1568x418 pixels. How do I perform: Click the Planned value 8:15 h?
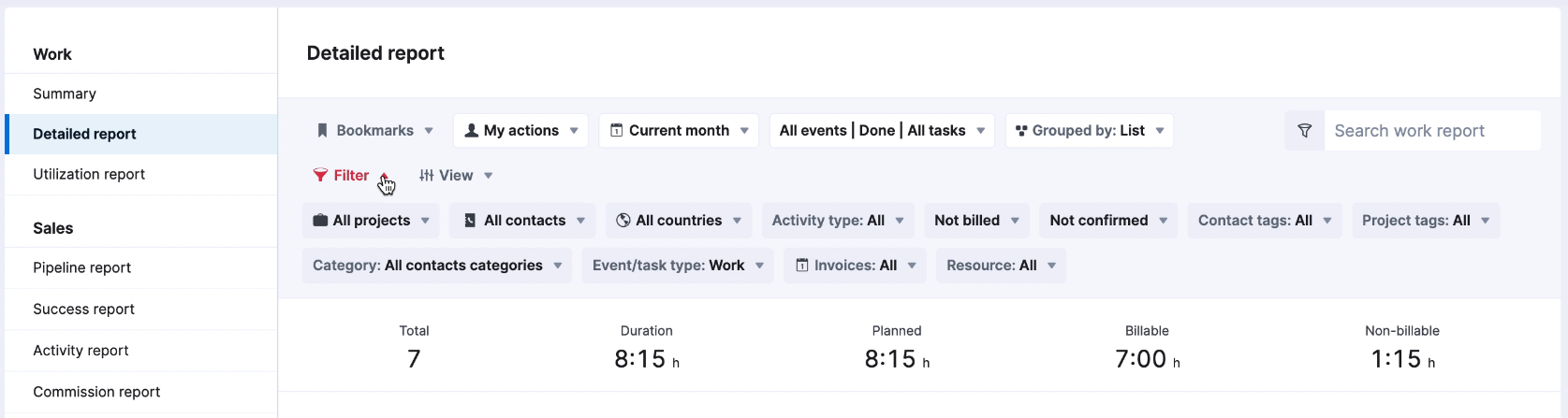(x=897, y=359)
